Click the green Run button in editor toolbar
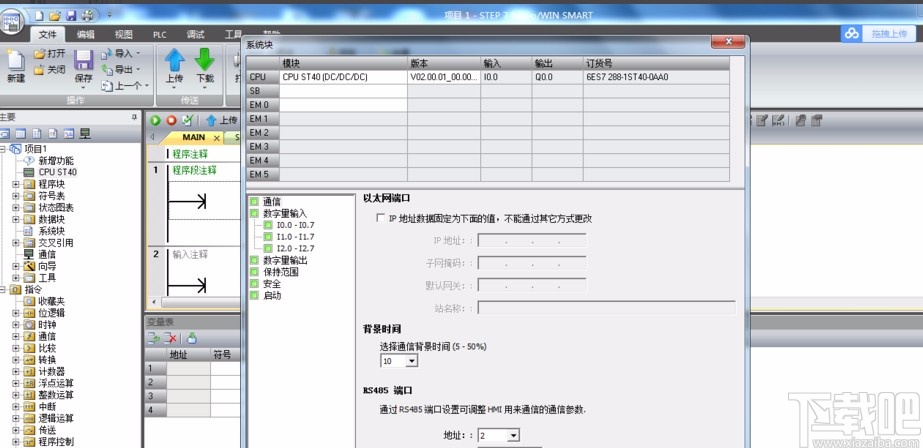This screenshot has width=923, height=448. 155,120
